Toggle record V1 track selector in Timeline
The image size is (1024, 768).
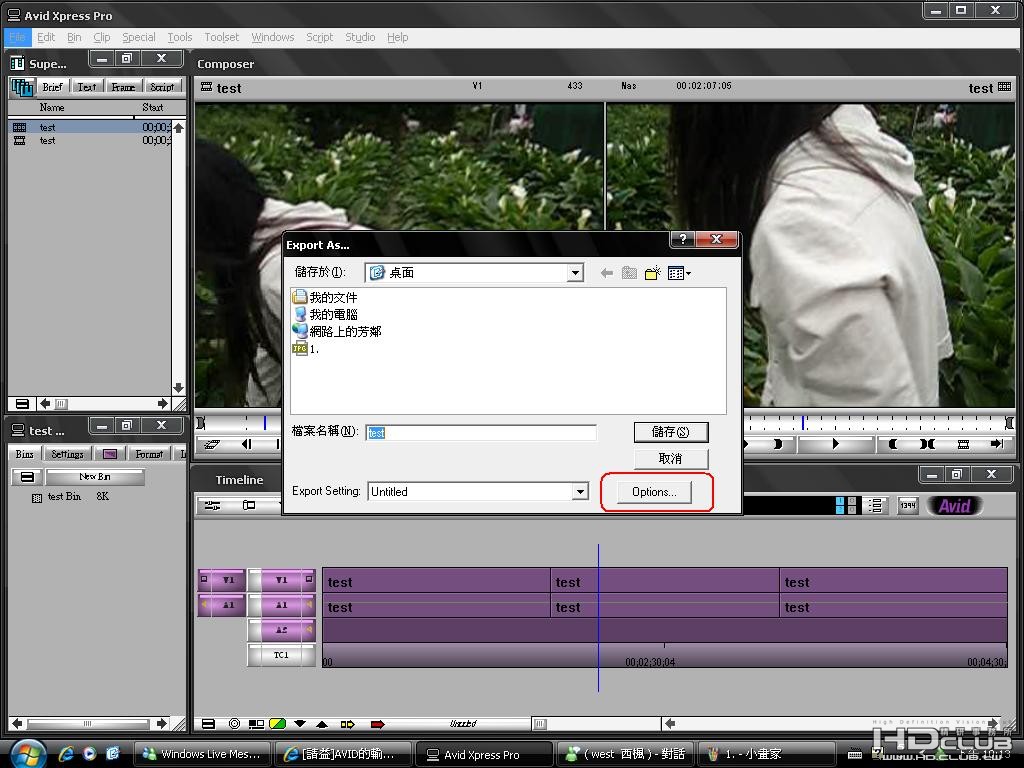(281, 580)
